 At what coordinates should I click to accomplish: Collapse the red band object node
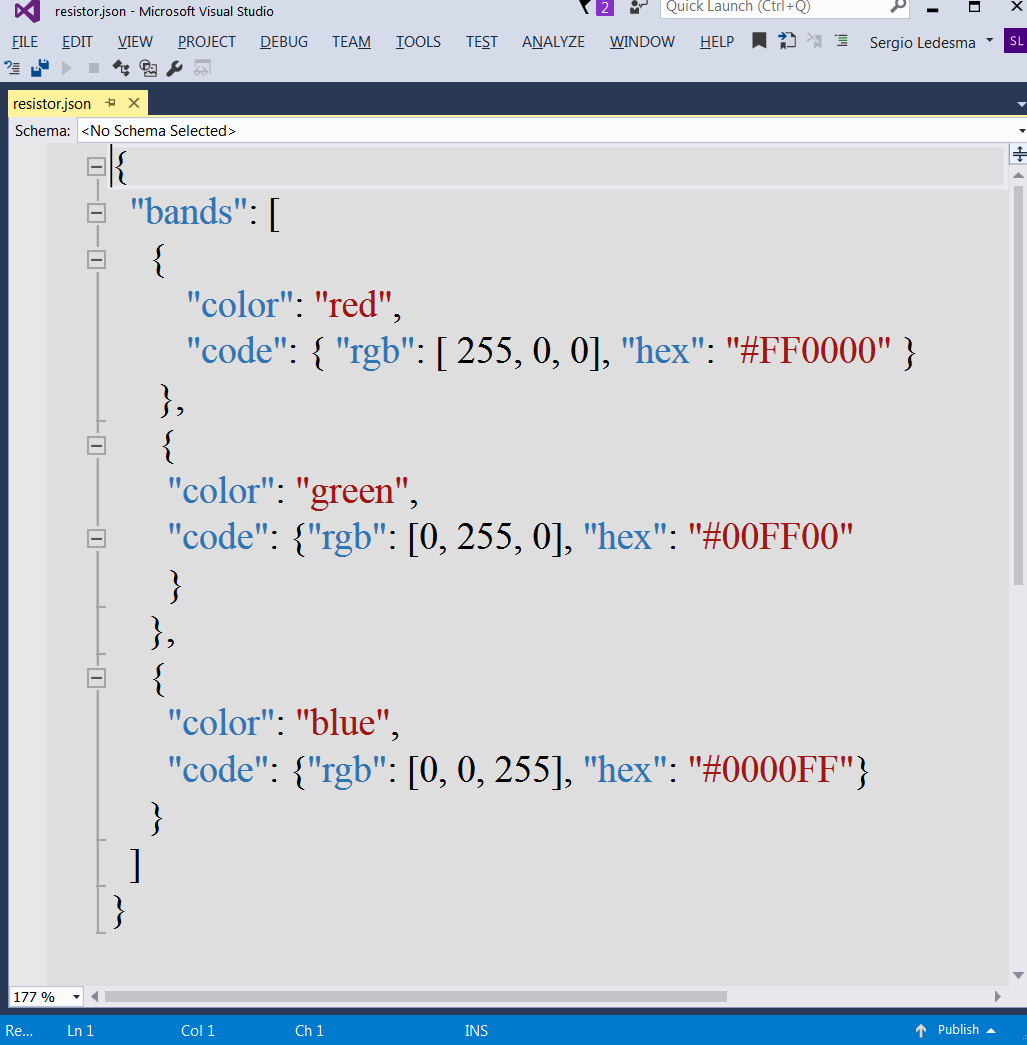tap(97, 260)
